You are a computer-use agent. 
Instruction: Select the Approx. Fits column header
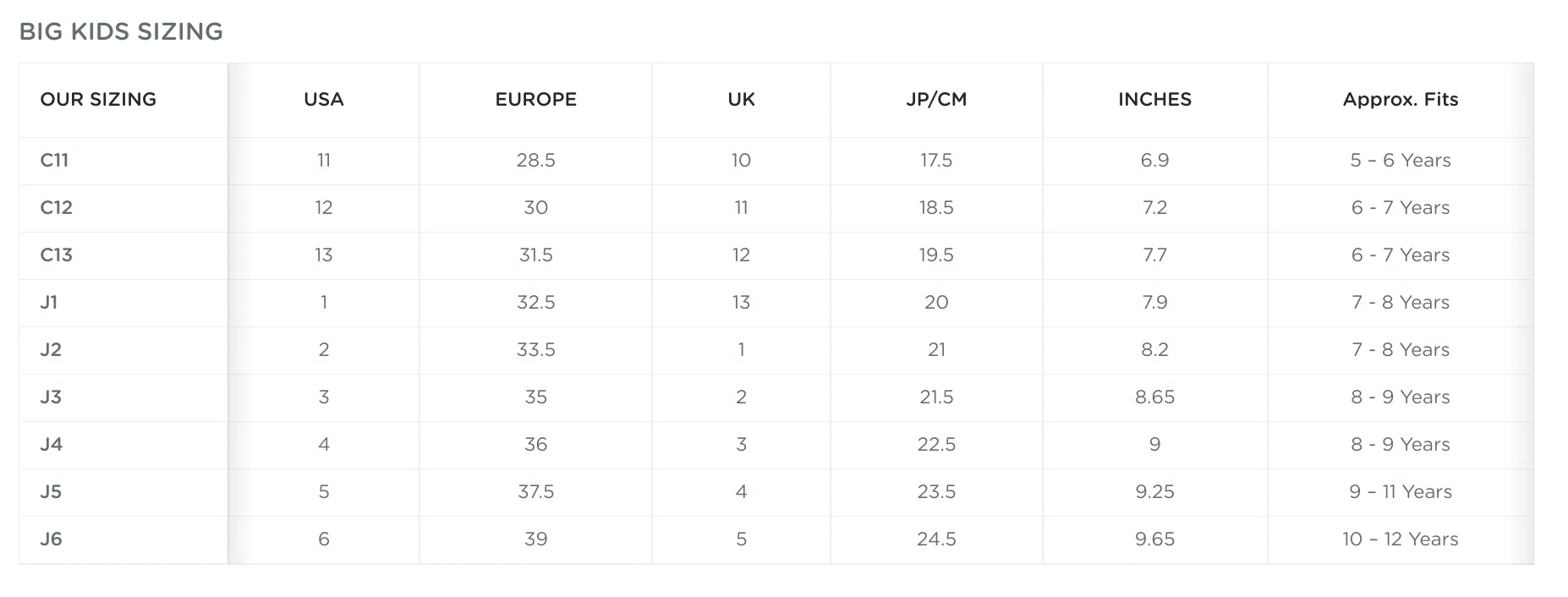point(1401,99)
